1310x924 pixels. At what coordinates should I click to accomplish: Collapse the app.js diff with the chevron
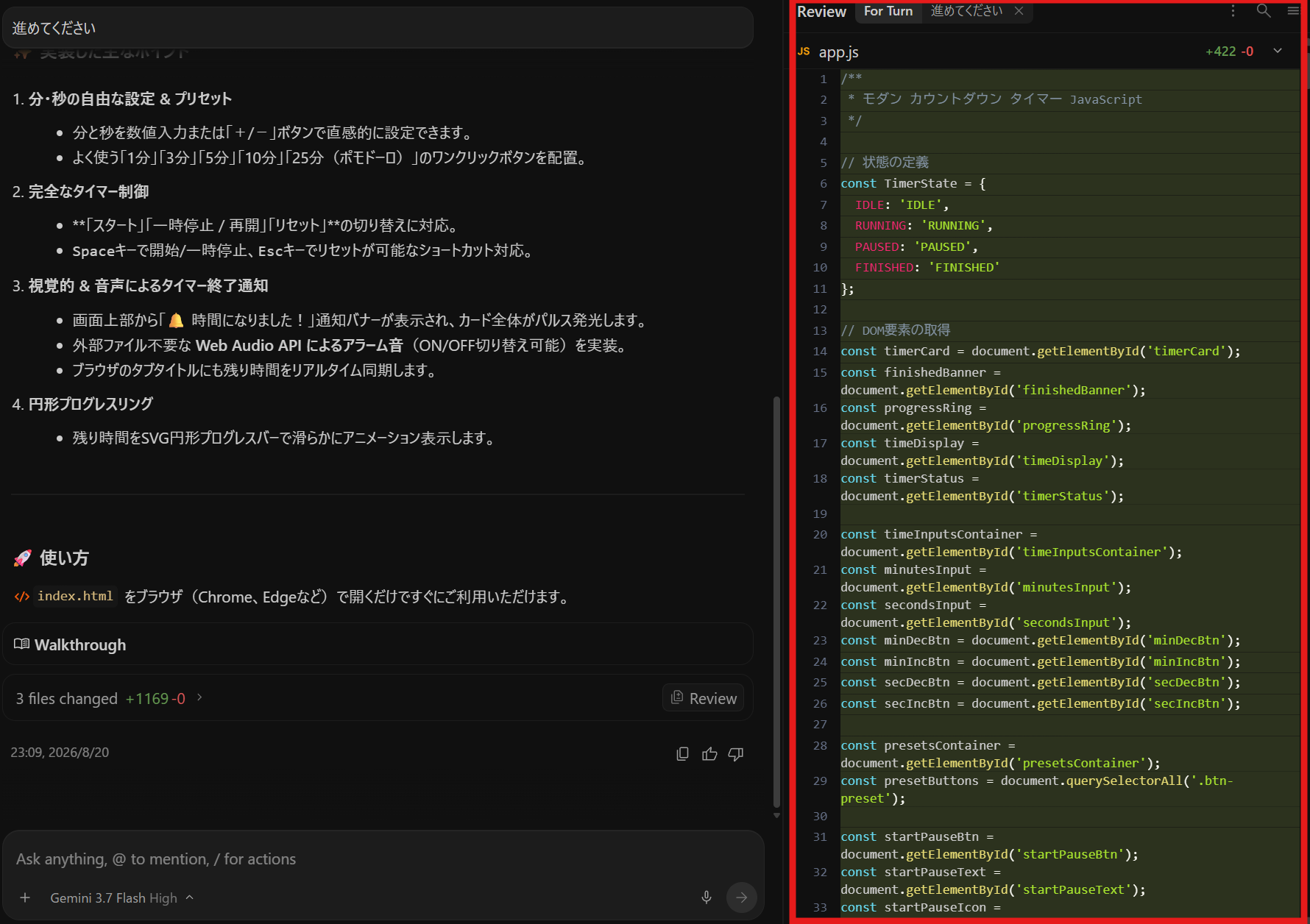(1278, 51)
